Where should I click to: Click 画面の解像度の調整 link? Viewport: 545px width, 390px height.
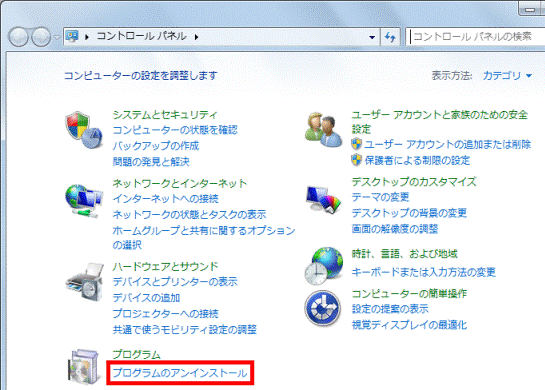coord(394,229)
